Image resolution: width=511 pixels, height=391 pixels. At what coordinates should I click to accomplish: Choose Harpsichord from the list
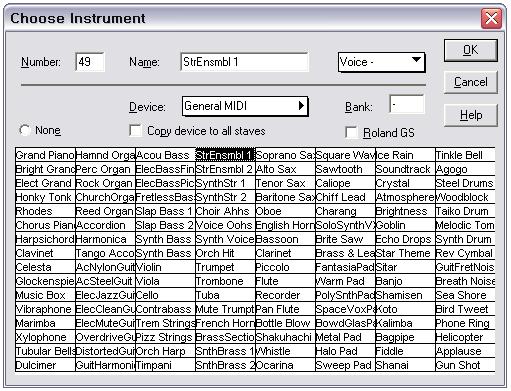point(46,239)
